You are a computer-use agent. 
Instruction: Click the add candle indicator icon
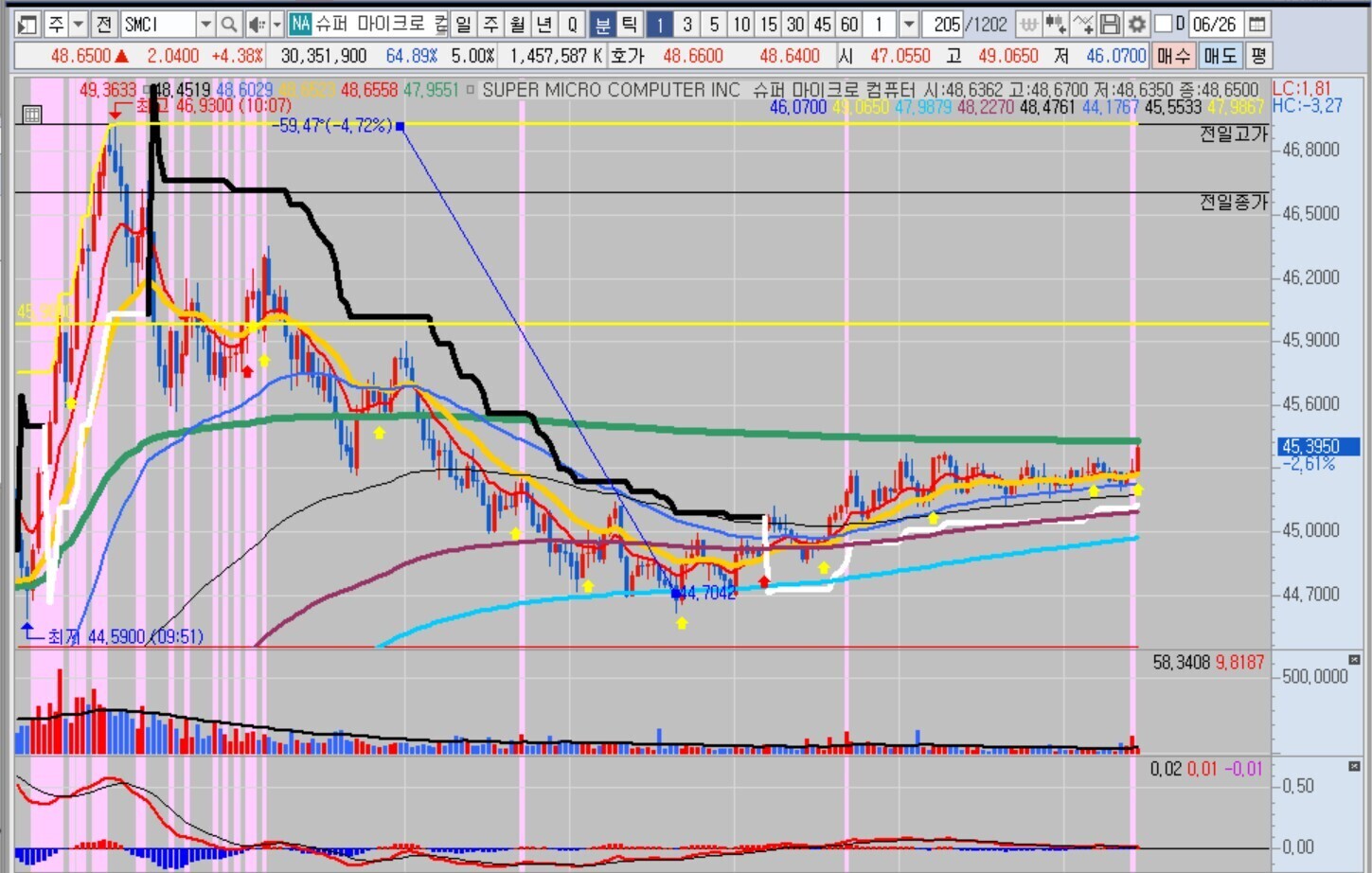coord(1056,24)
